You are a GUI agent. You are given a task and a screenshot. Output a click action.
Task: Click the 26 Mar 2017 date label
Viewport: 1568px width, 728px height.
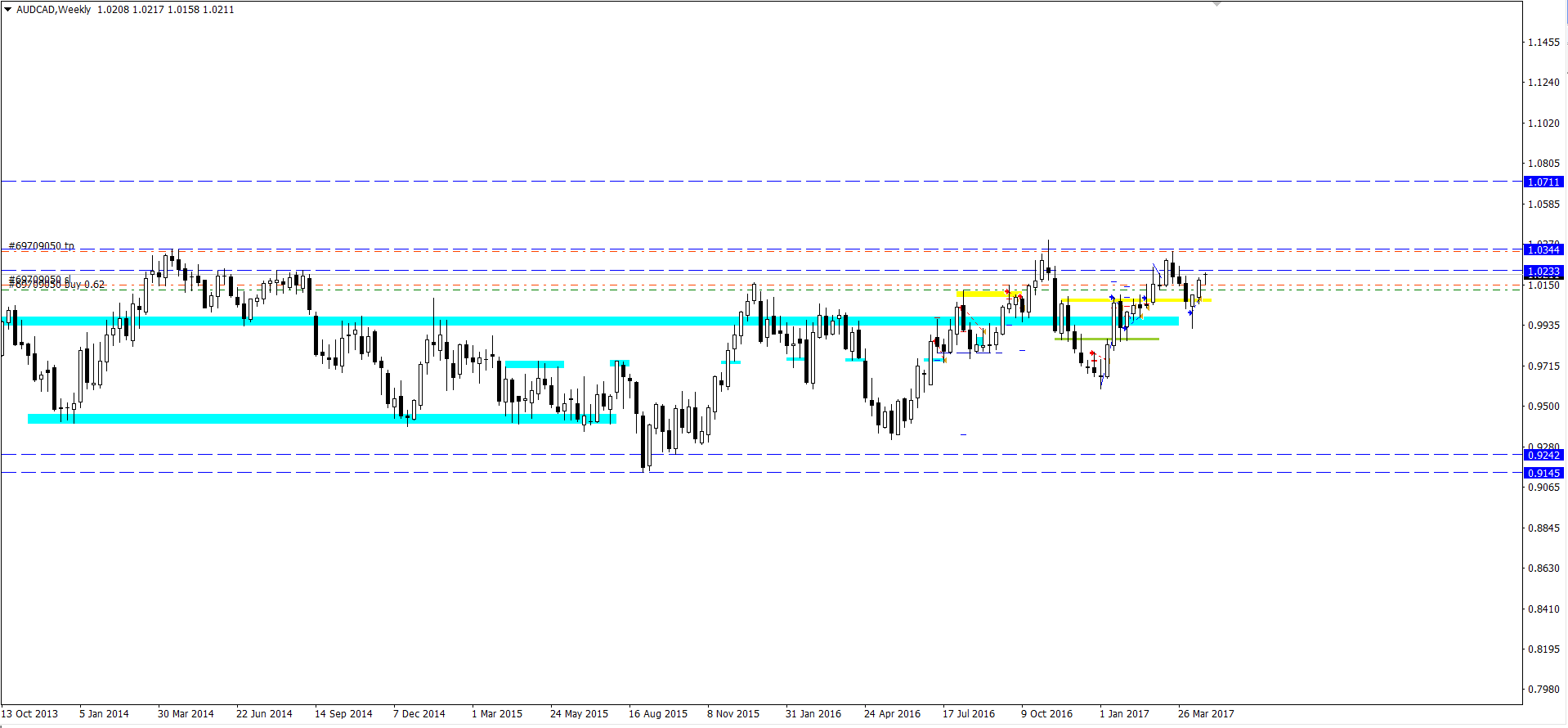point(1206,714)
